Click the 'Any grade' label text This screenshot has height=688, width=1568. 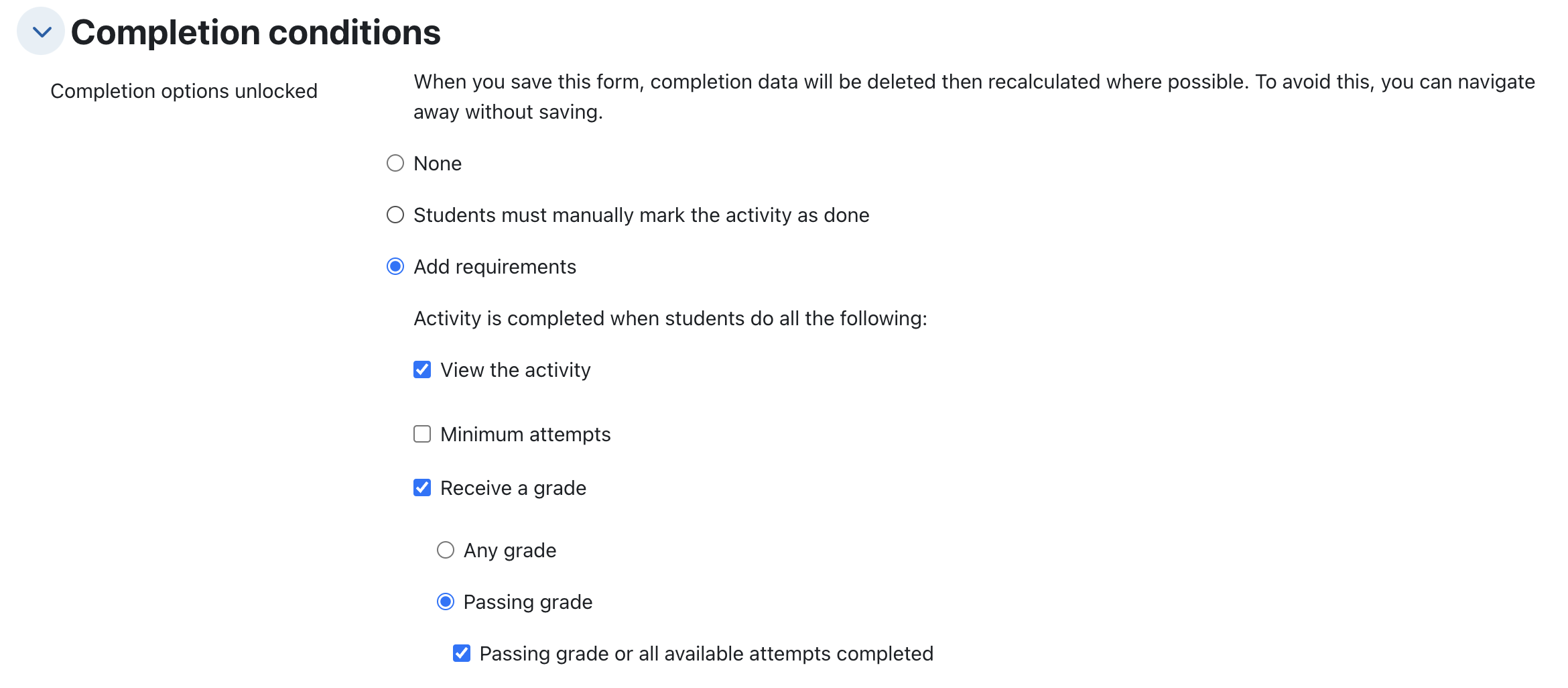click(x=510, y=551)
